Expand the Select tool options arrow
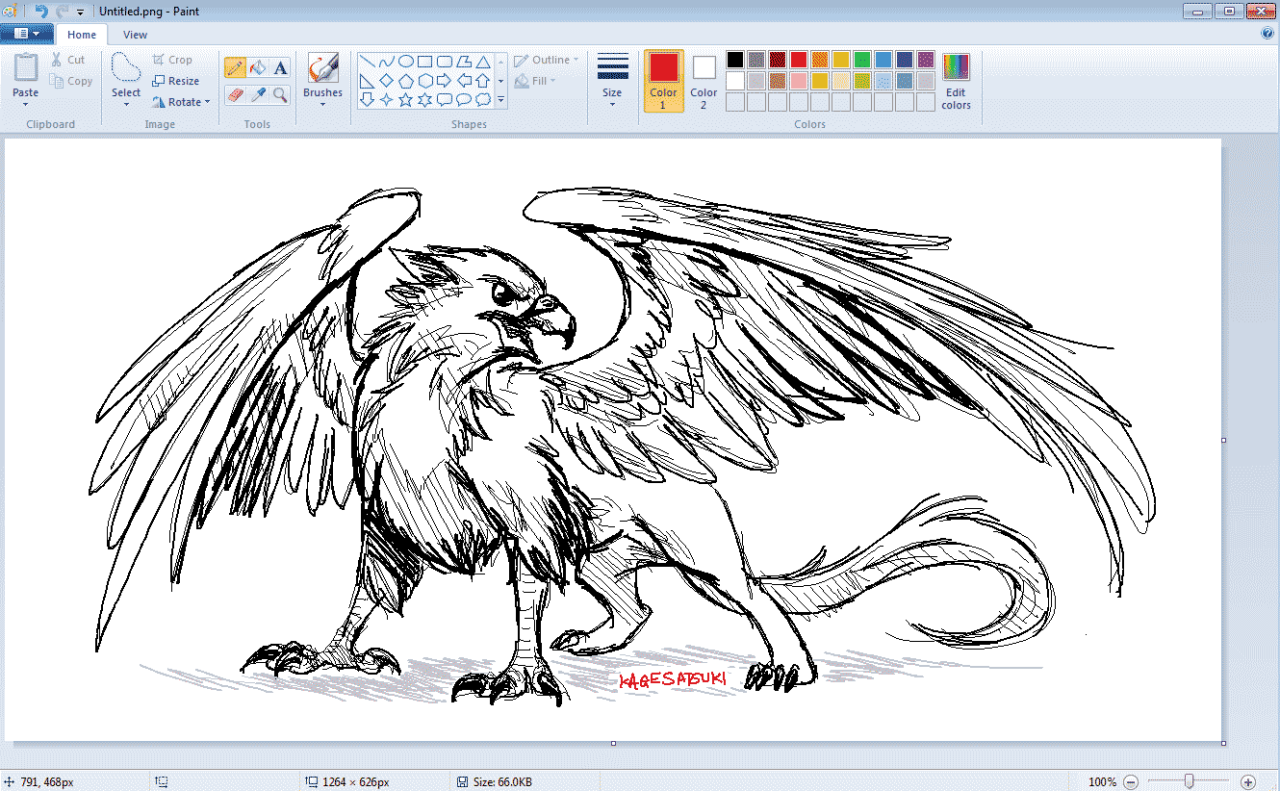Image resolution: width=1280 pixels, height=791 pixels. click(x=126, y=104)
